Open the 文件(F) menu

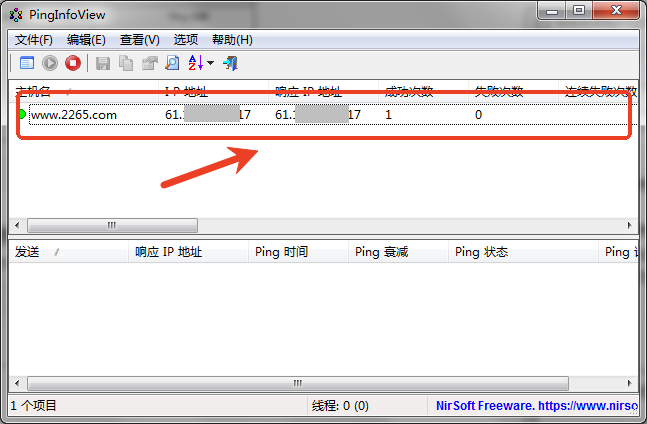pos(34,40)
